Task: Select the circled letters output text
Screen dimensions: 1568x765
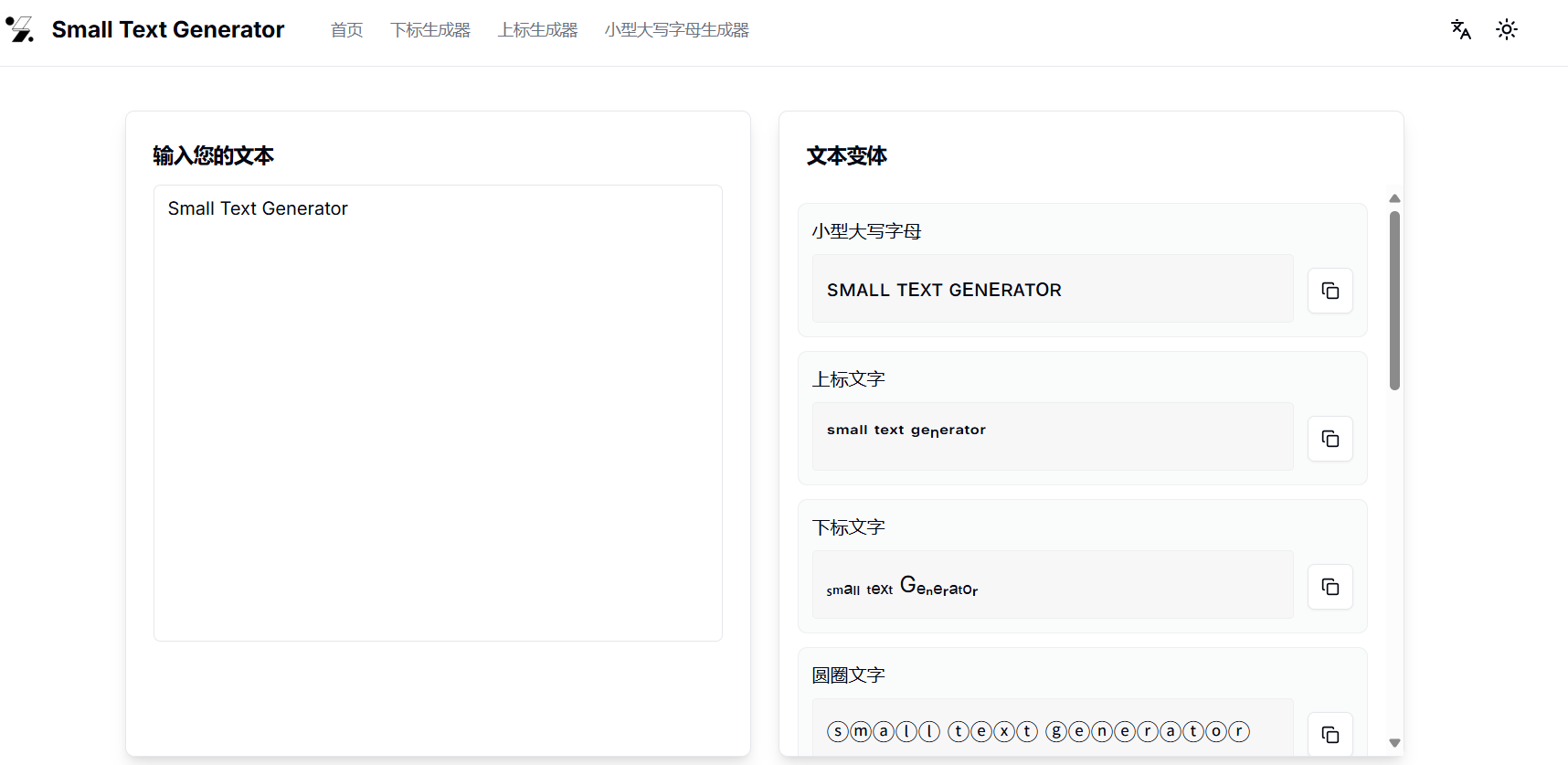Action: click(x=1037, y=731)
